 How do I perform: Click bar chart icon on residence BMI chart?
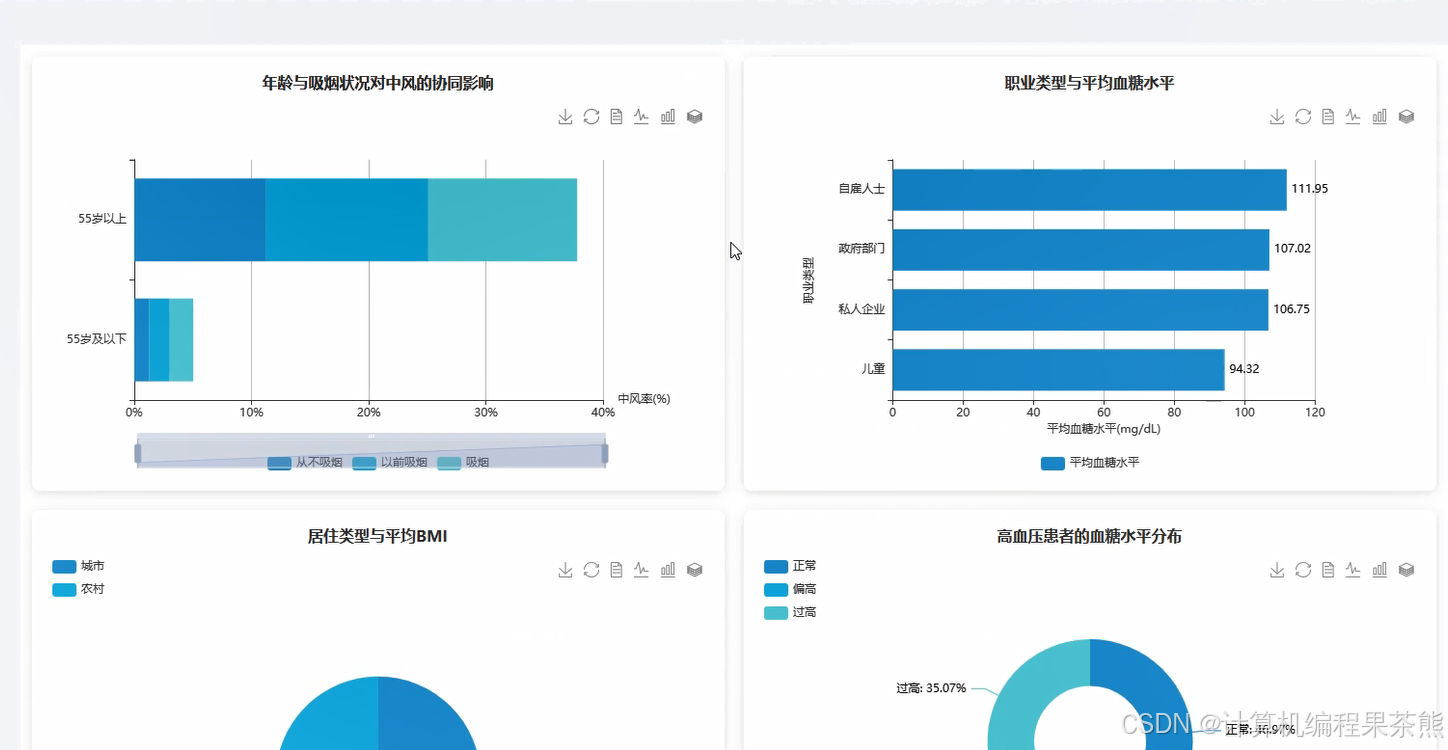click(668, 570)
